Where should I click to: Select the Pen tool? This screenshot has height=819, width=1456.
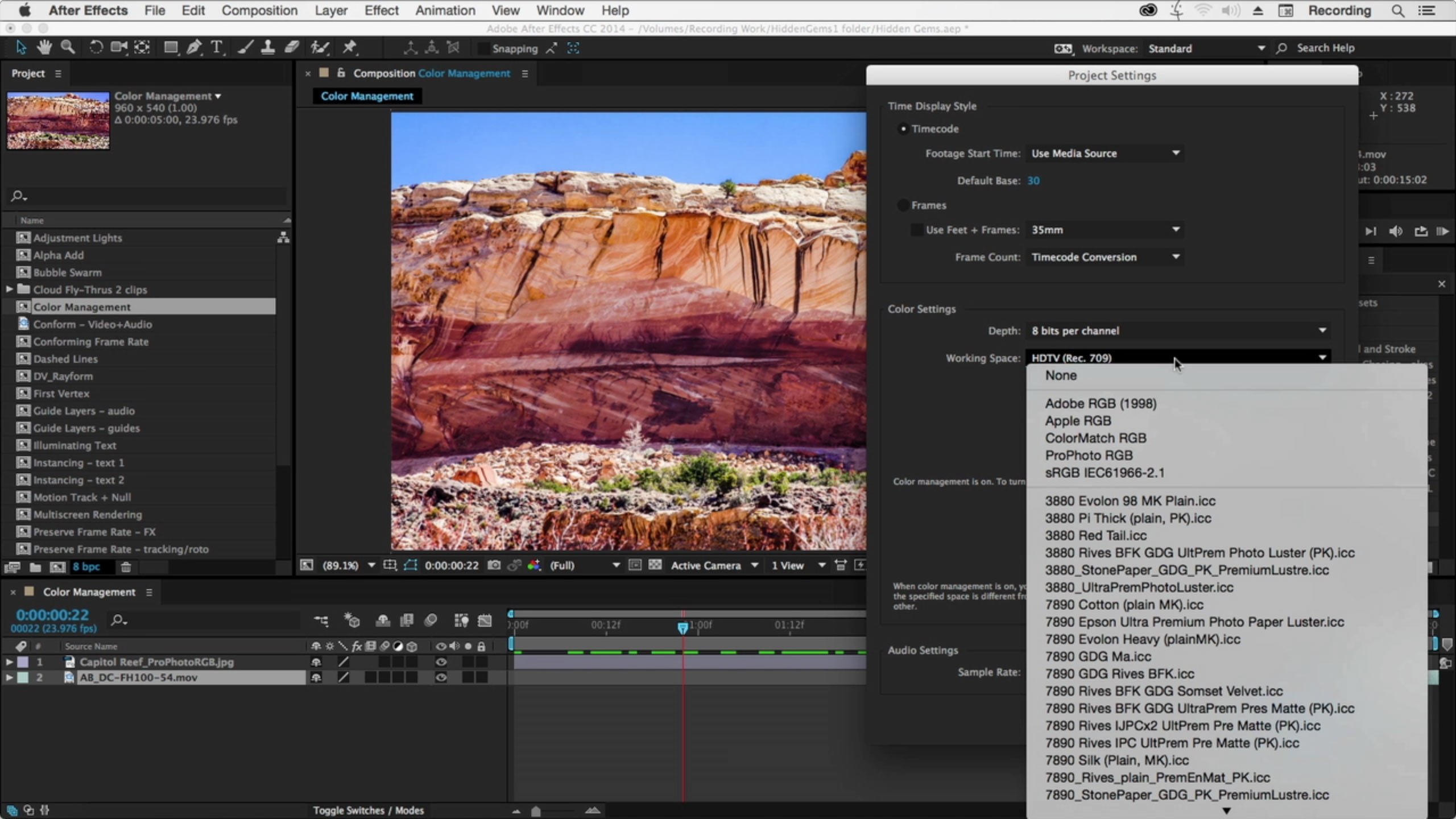coord(194,48)
